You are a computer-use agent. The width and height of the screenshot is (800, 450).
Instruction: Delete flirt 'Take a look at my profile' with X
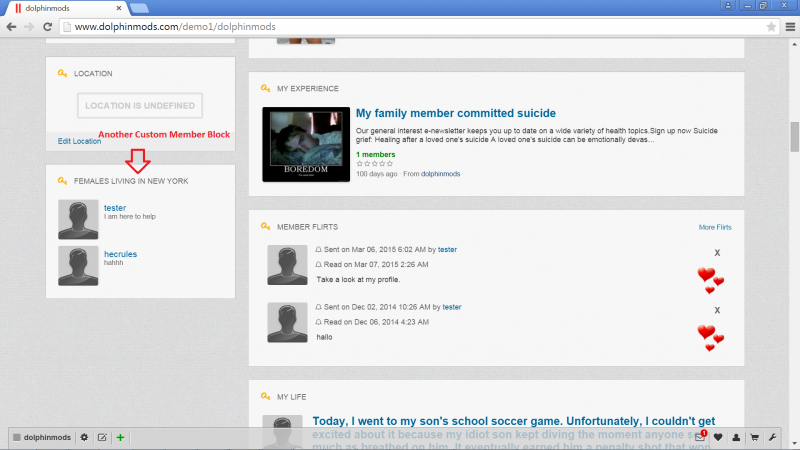coord(717,253)
